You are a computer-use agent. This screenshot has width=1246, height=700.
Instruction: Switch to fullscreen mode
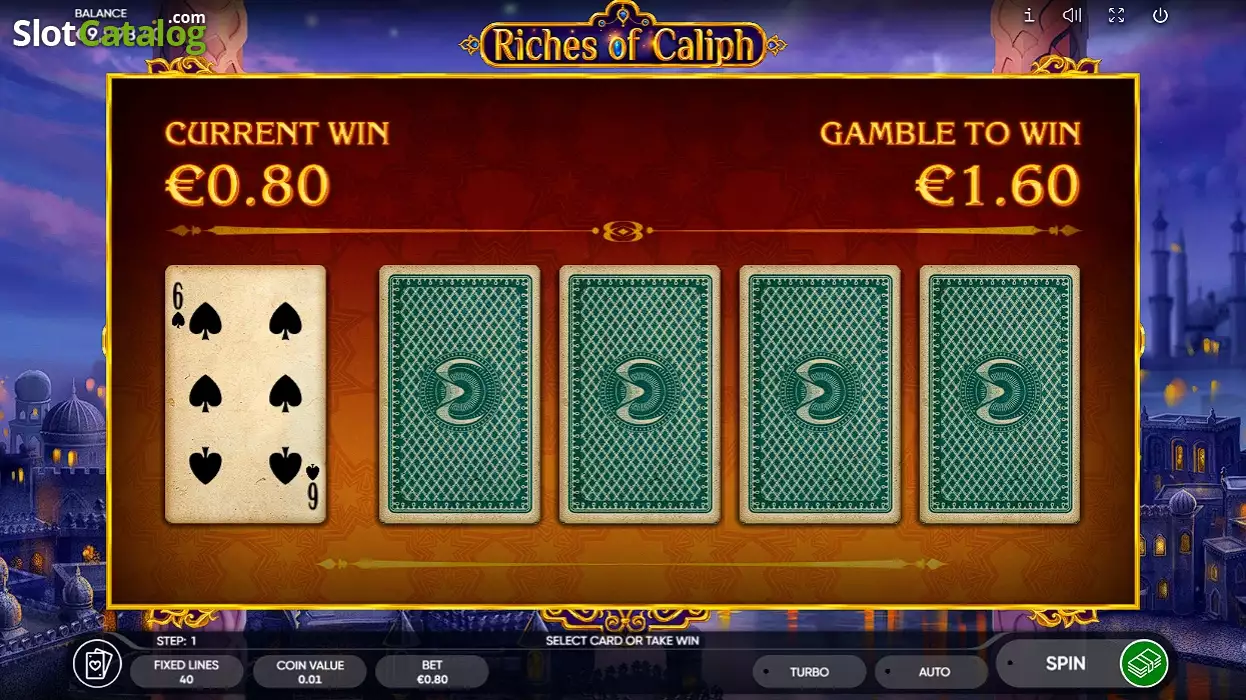pos(1116,15)
